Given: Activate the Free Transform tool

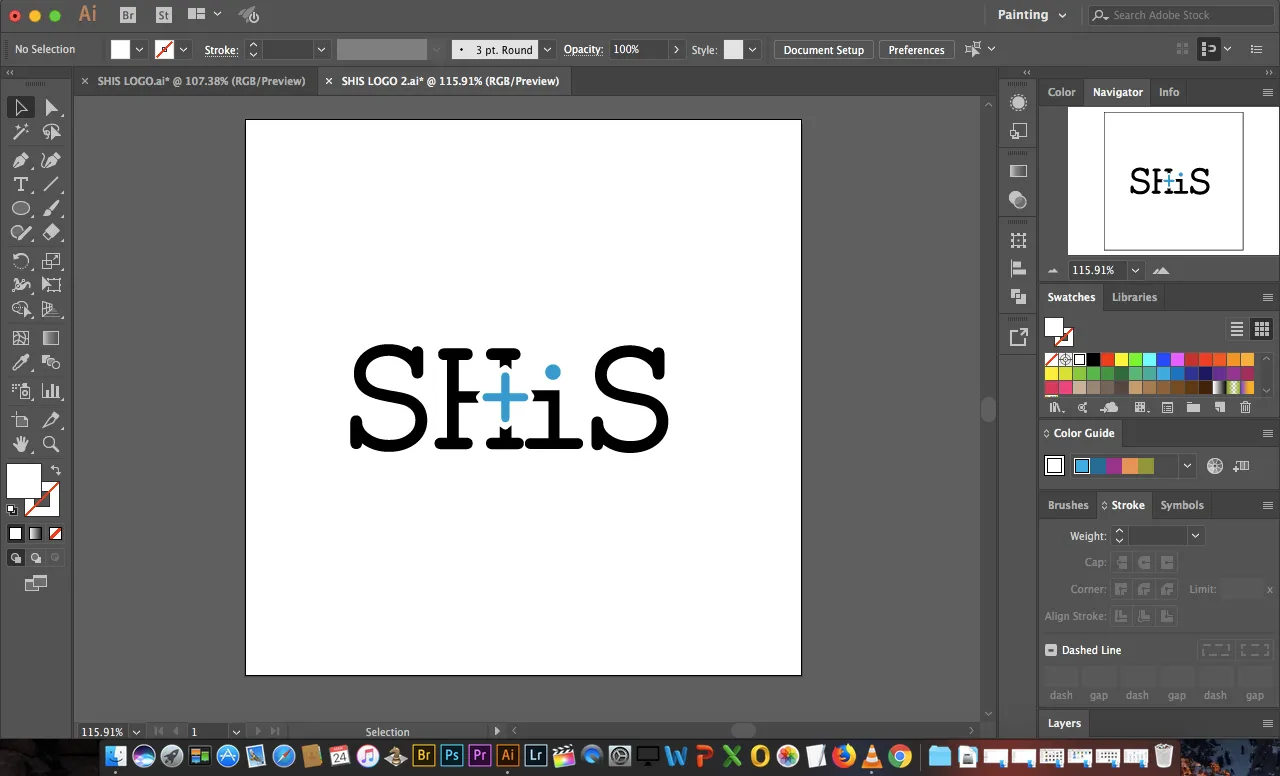Looking at the screenshot, I should pyautogui.click(x=52, y=285).
